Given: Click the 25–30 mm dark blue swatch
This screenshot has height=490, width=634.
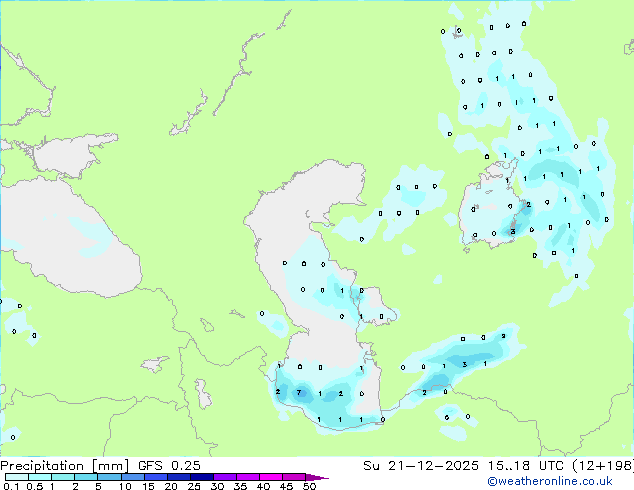Looking at the screenshot, I should (202, 477).
